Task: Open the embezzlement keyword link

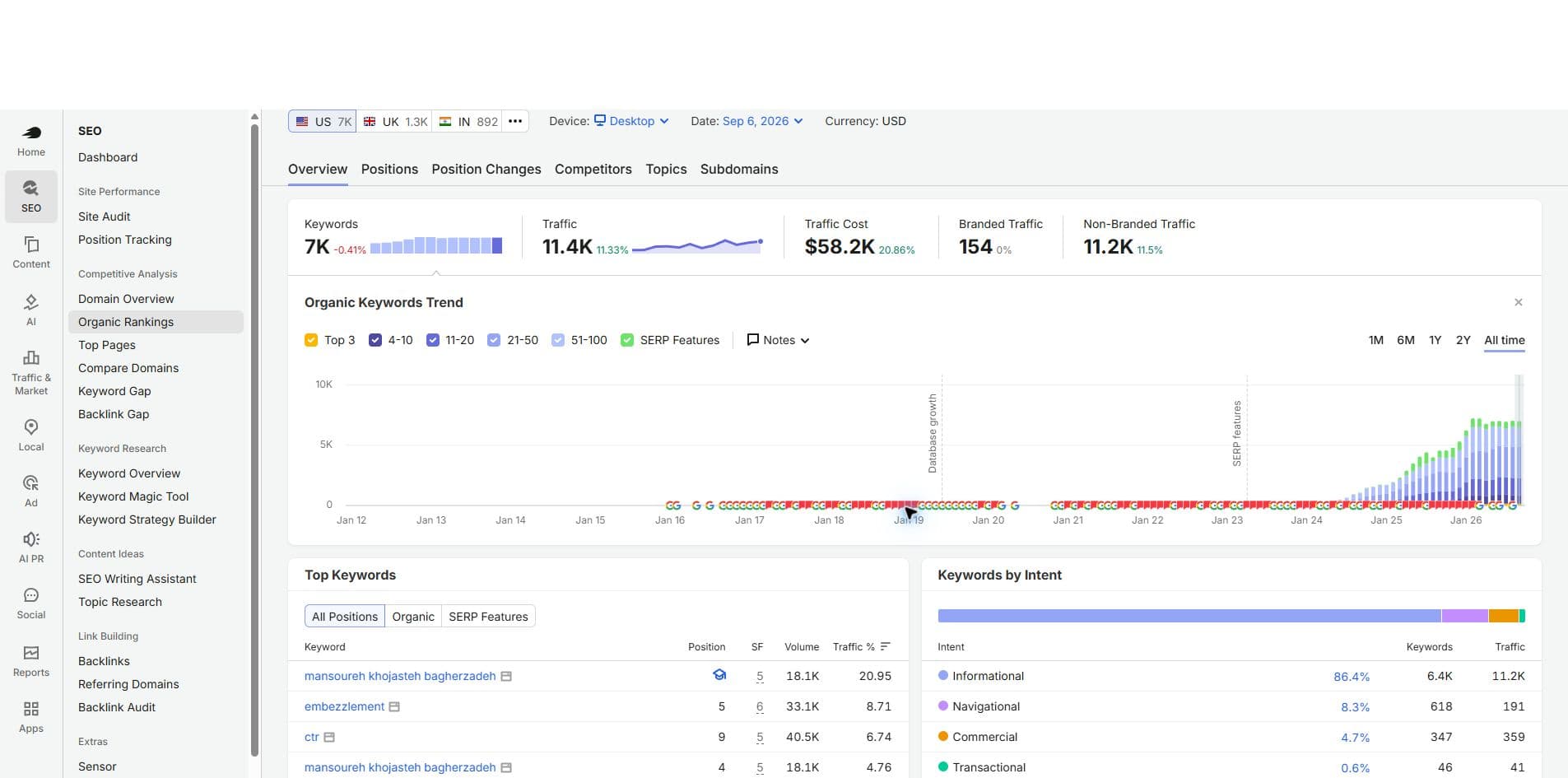Action: tap(344, 706)
